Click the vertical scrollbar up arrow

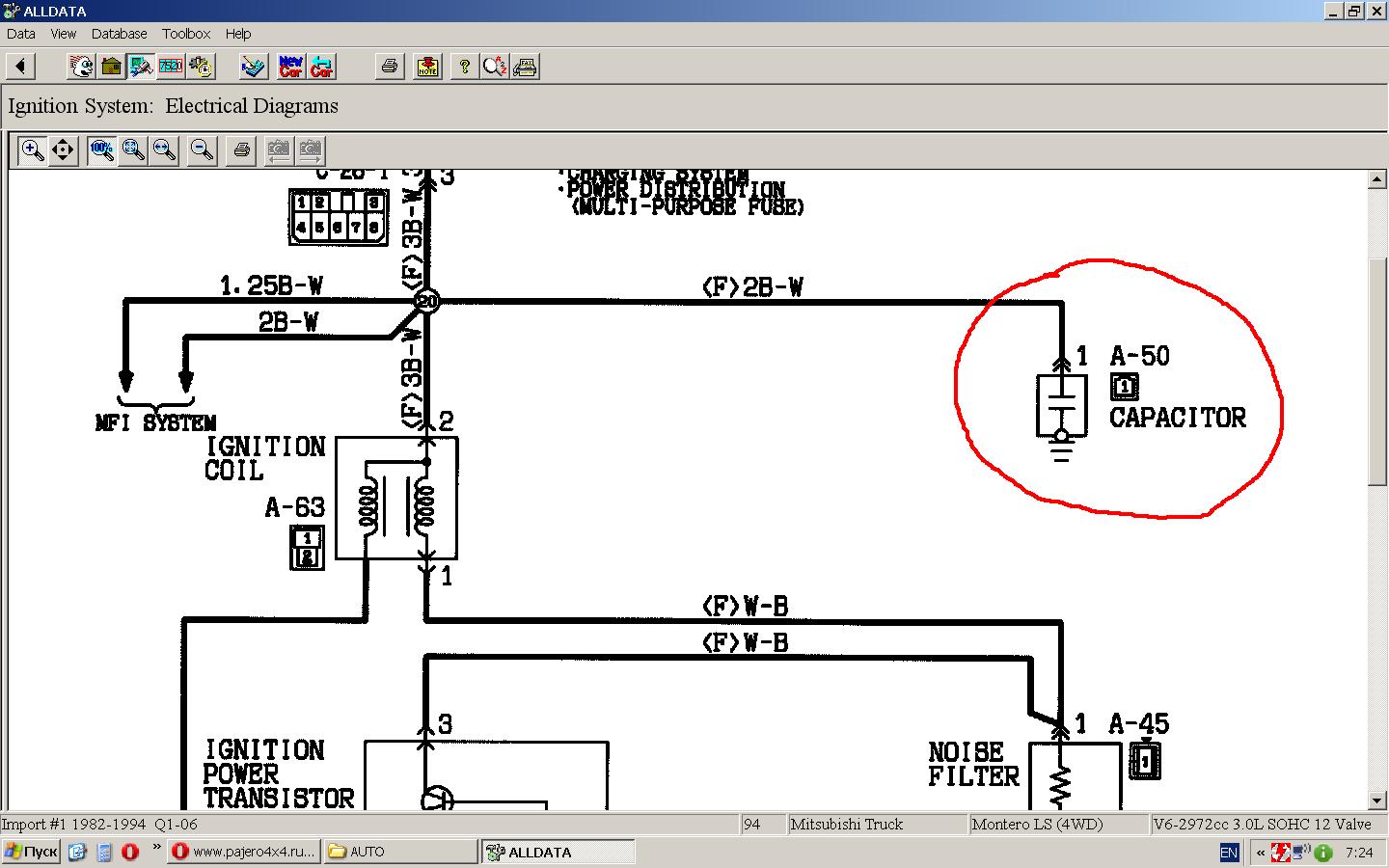(x=1377, y=179)
